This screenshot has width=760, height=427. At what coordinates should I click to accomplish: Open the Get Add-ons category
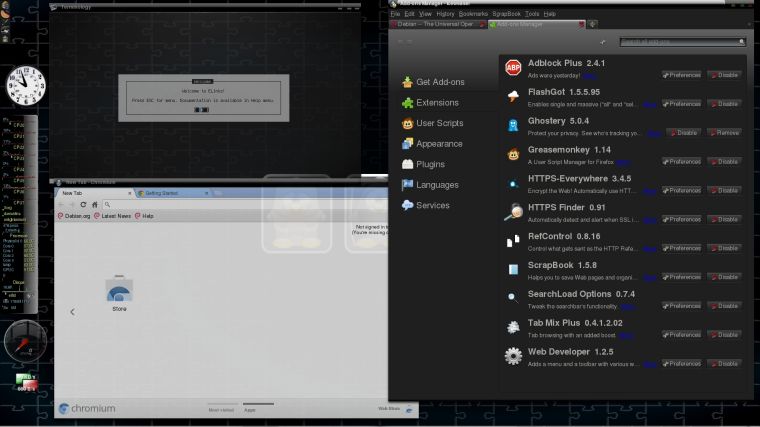[x=433, y=82]
